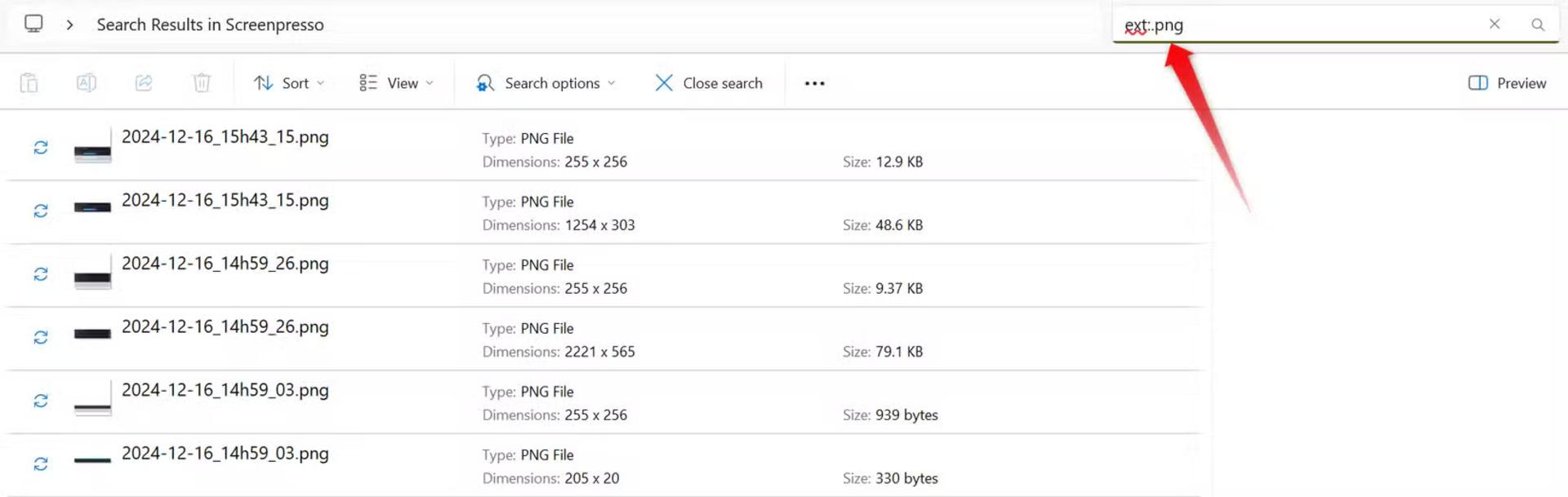The image size is (1568, 497).
Task: Click thumbnail of the 79.1 KB PNG file
Action: click(92, 334)
